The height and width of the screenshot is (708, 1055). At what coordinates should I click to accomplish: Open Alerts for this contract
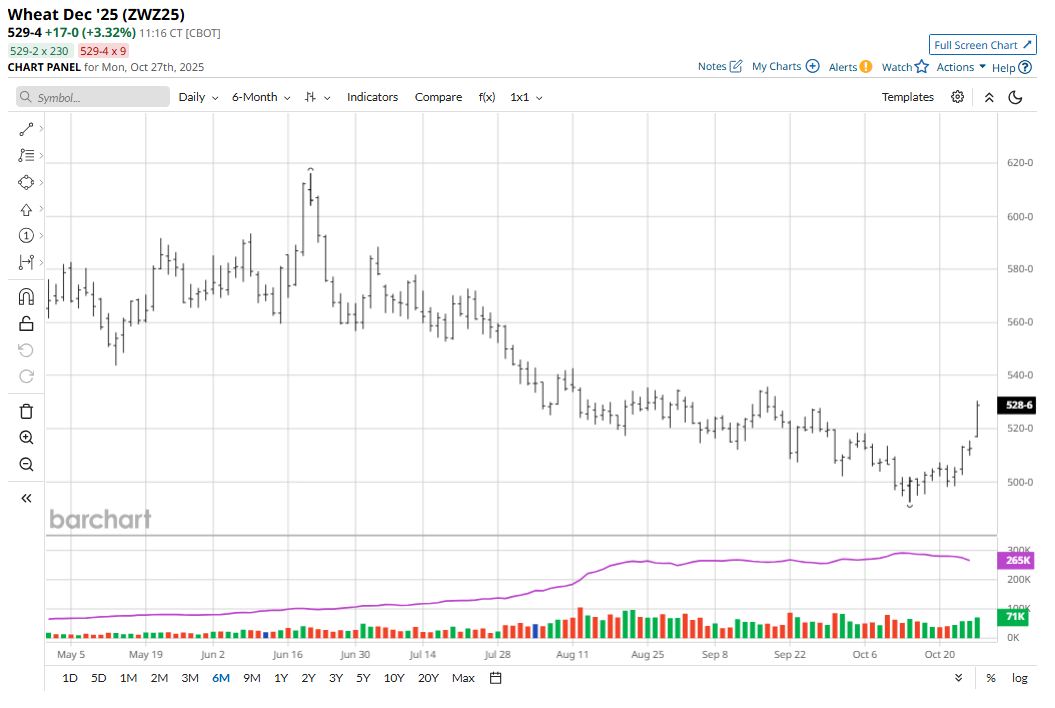850,67
